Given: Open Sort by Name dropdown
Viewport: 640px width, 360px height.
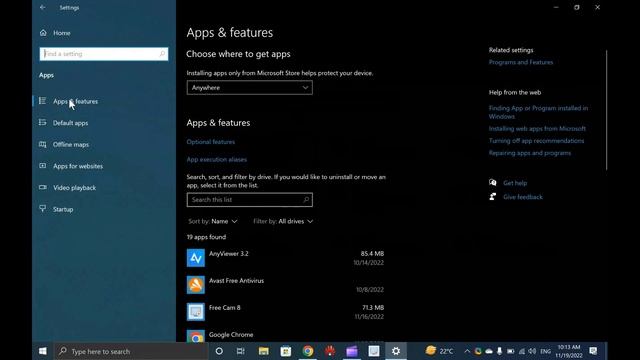Looking at the screenshot, I should tap(213, 221).
